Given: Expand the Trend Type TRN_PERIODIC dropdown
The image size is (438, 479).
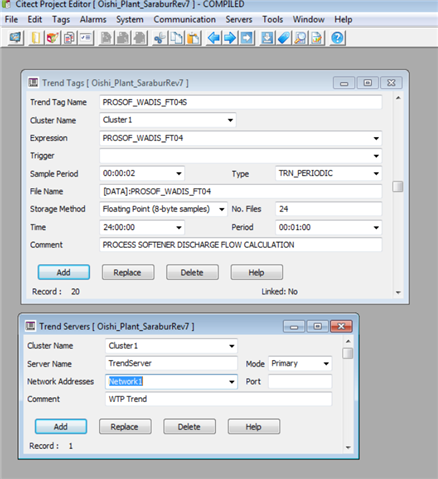Looking at the screenshot, I should coord(376,173).
